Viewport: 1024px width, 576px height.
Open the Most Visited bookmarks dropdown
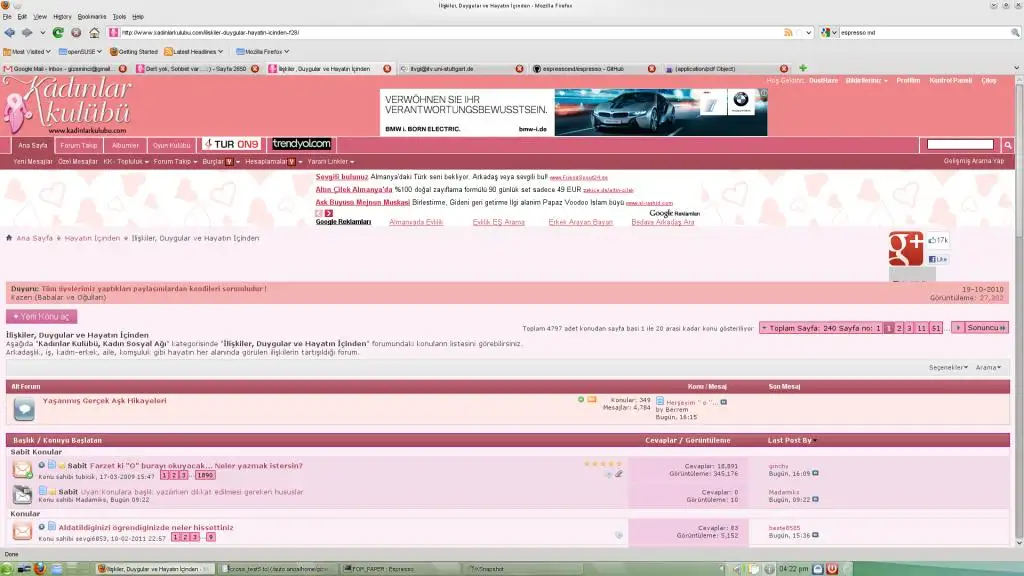click(27, 52)
